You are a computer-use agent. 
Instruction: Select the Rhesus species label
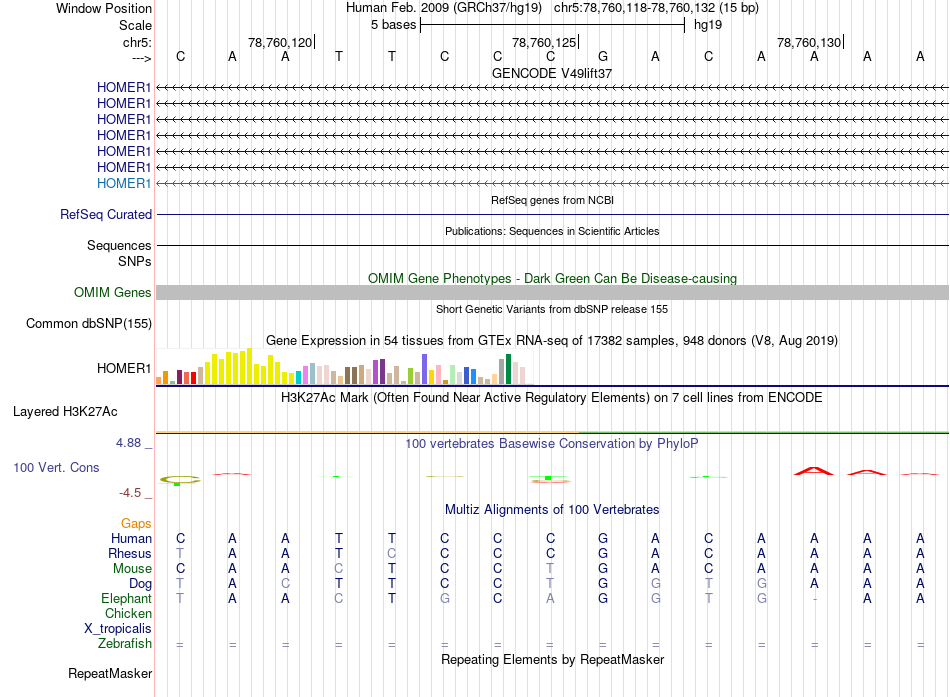(x=130, y=553)
